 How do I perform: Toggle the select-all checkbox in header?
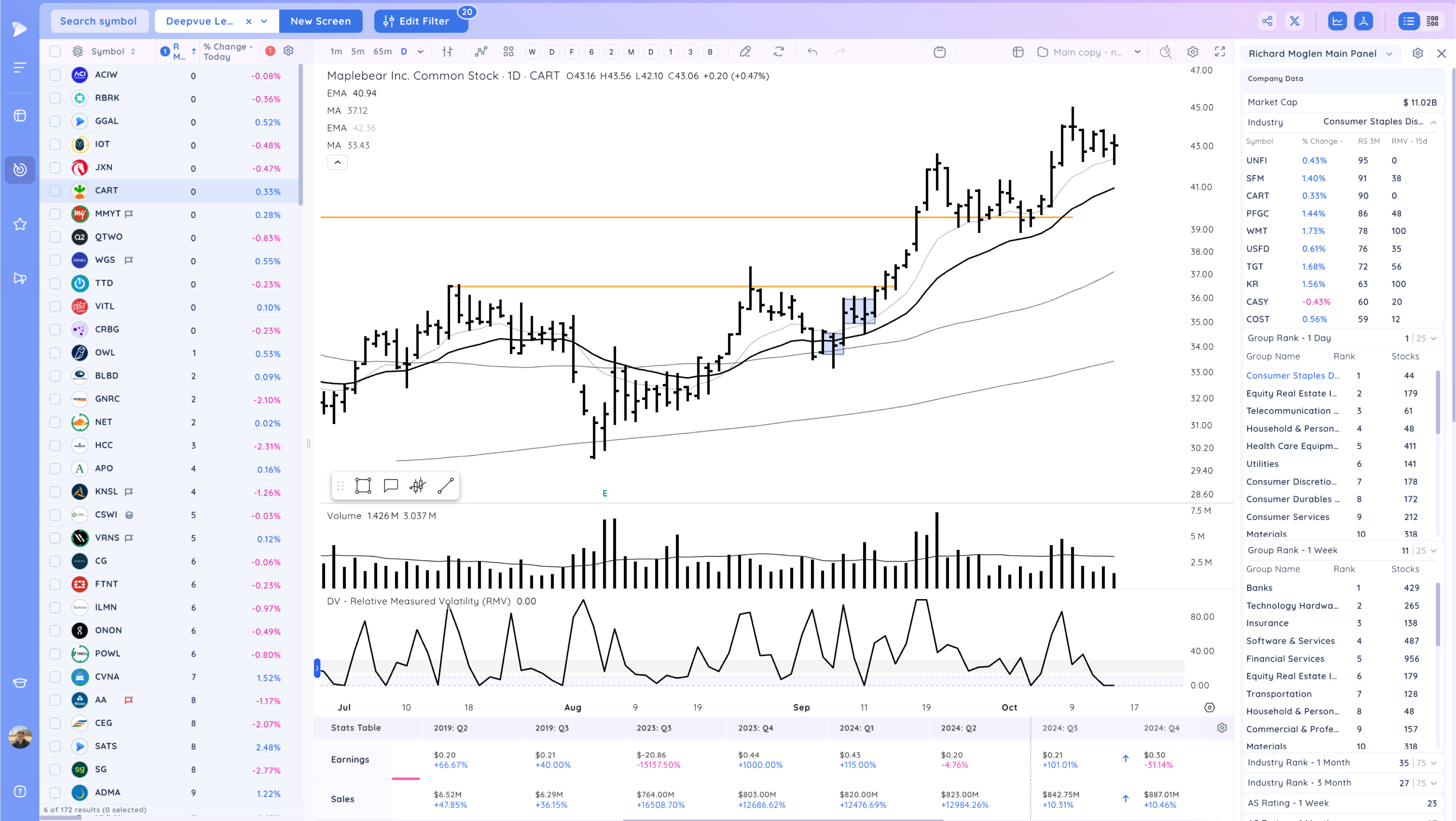point(55,51)
